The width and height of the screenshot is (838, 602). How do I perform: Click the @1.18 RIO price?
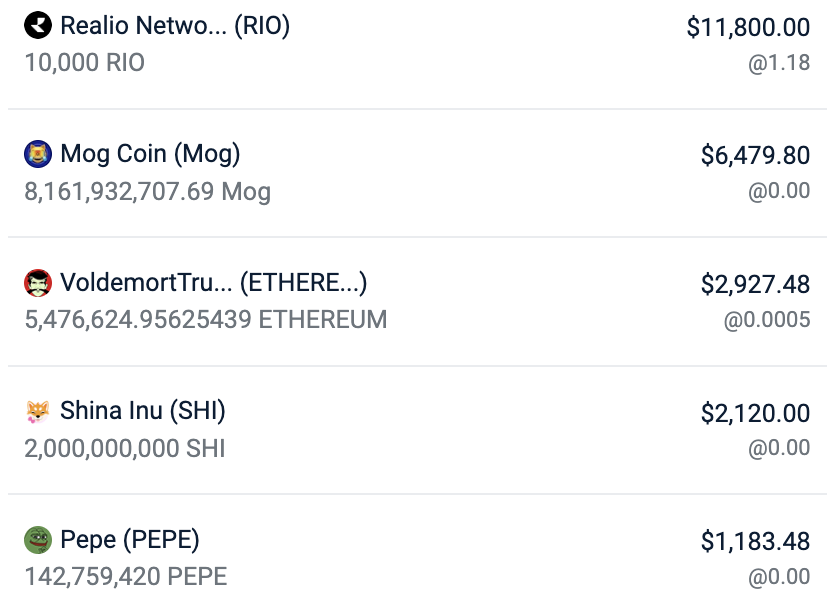tap(779, 63)
